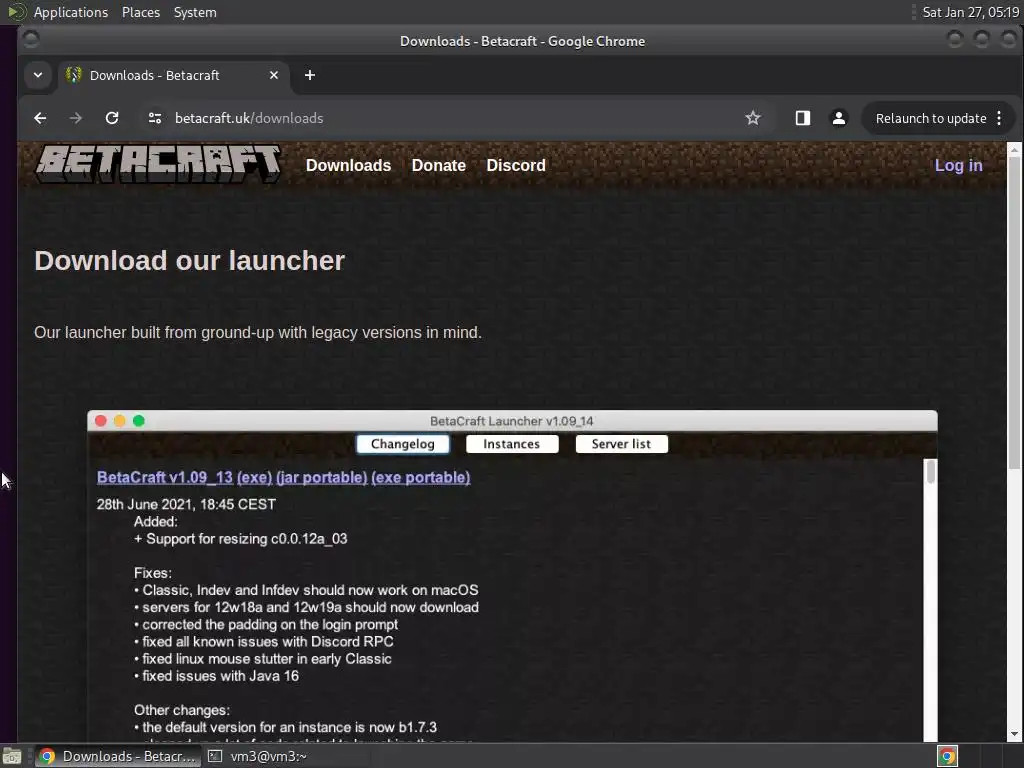
Task: Click the (exe) link
Action: click(x=255, y=477)
